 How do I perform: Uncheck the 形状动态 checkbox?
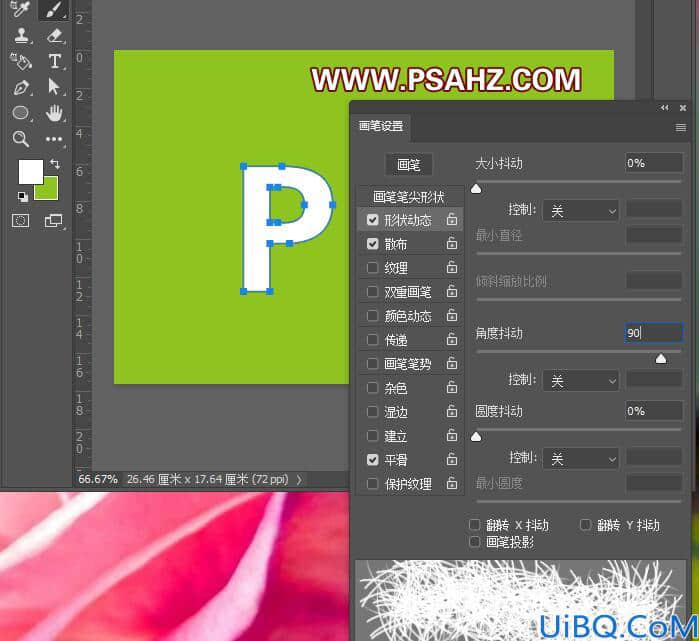pyautogui.click(x=372, y=220)
